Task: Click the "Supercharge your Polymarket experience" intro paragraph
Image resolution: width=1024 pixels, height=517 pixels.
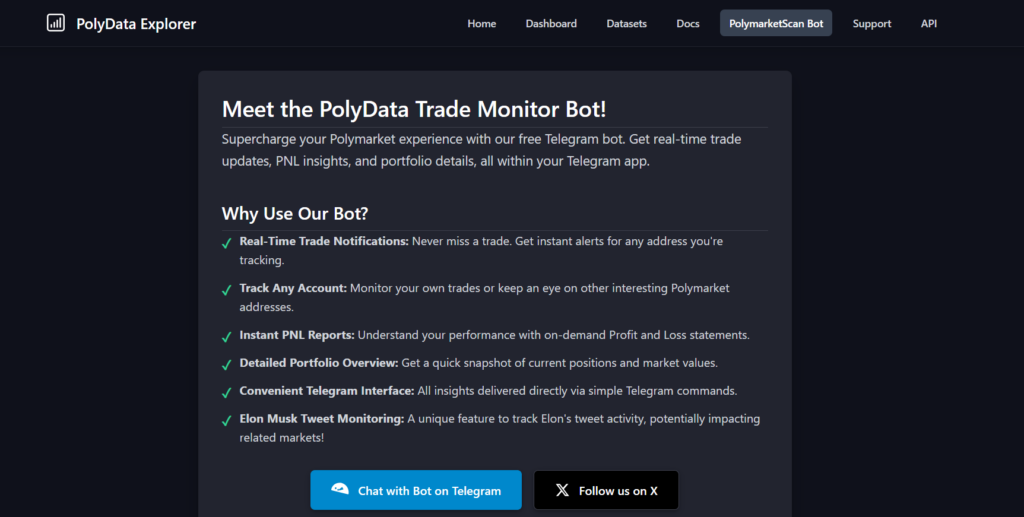Action: (x=481, y=150)
